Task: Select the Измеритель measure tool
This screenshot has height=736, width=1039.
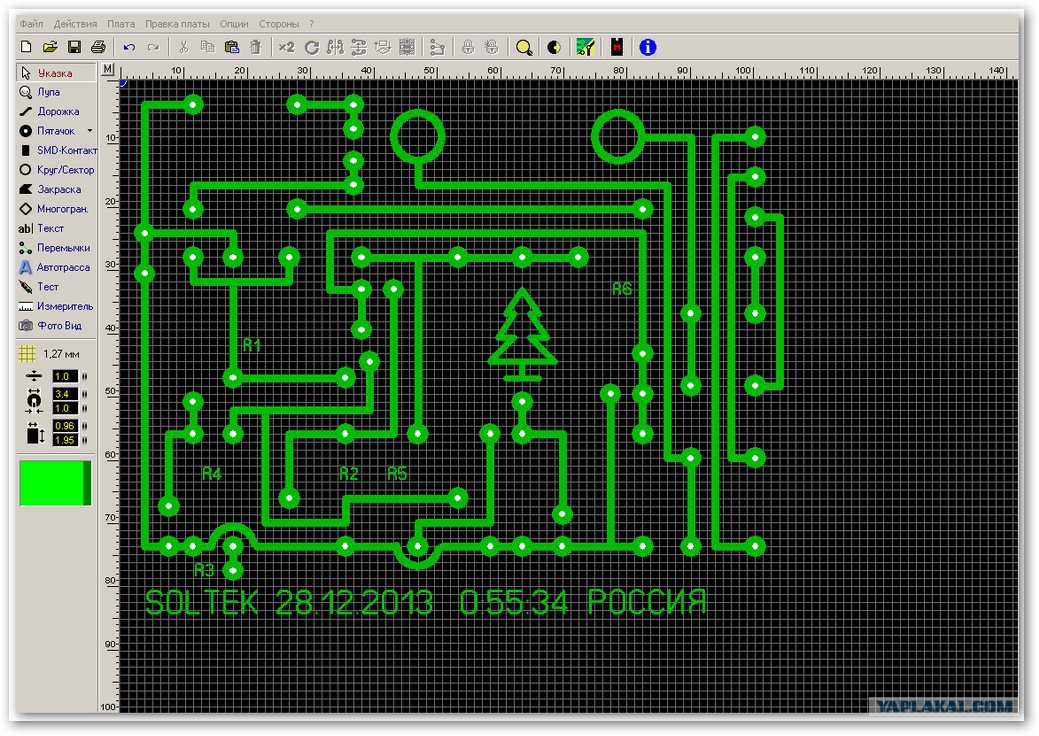Action: pyautogui.click(x=56, y=306)
